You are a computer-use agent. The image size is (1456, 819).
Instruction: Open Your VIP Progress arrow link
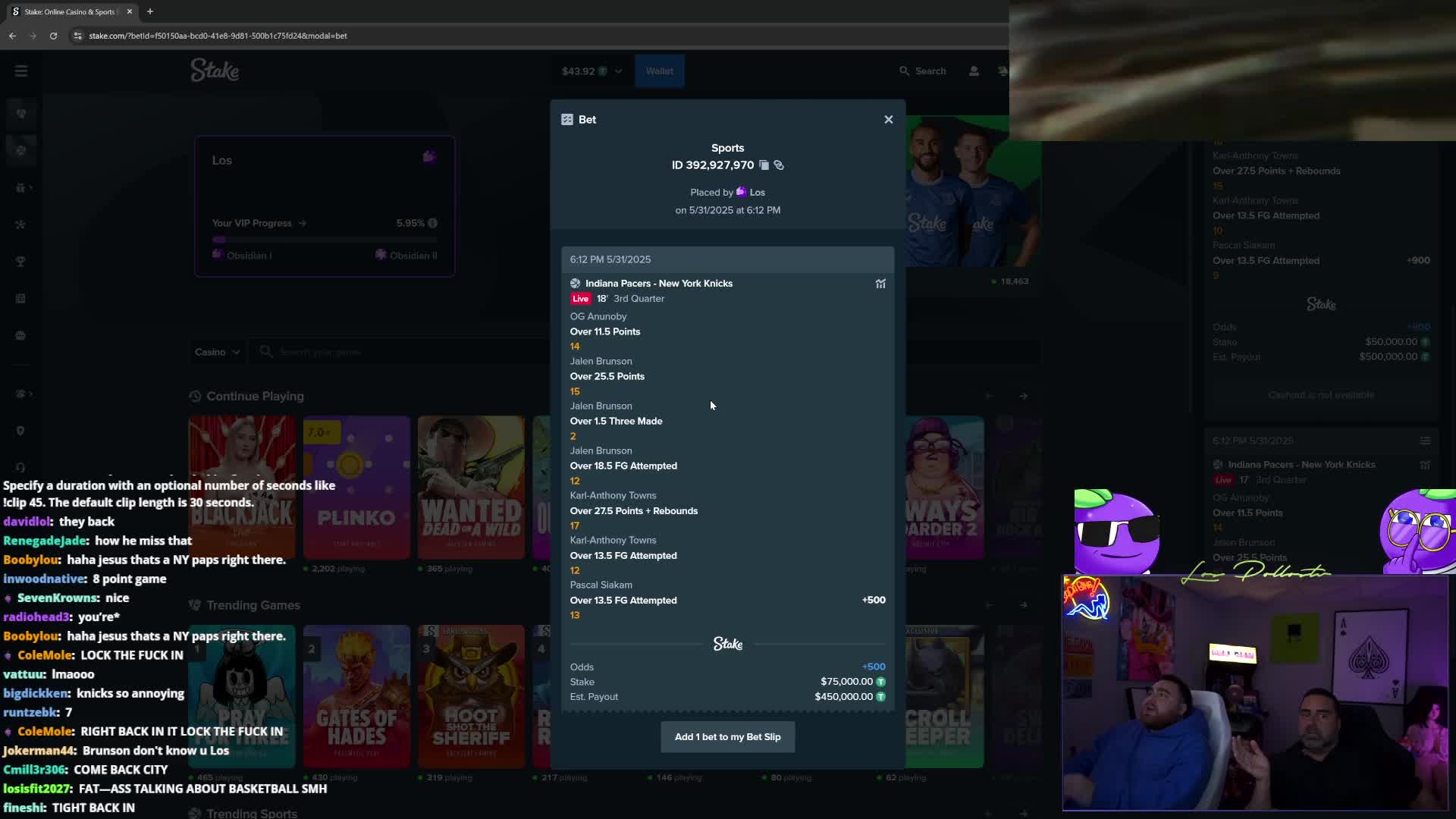coord(303,223)
